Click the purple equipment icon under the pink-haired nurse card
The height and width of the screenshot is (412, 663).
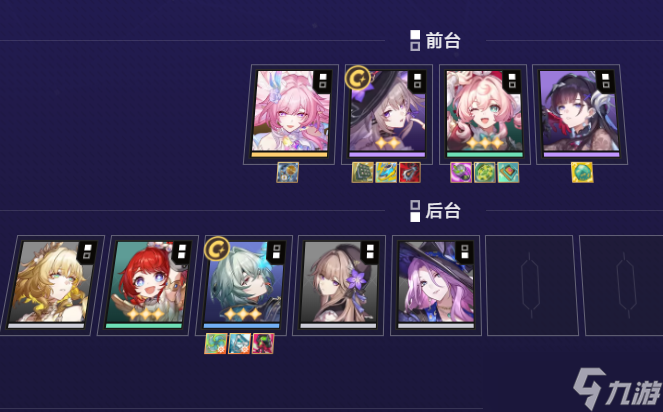(x=461, y=173)
